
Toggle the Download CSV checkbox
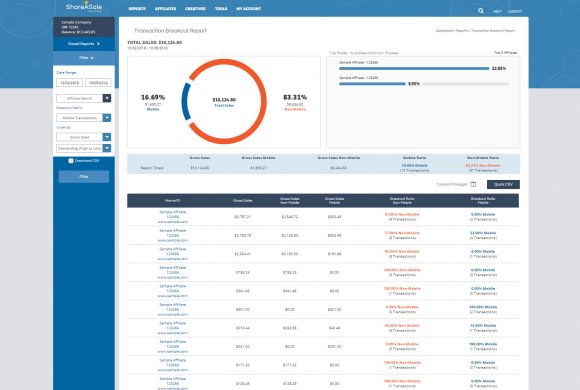click(x=71, y=161)
